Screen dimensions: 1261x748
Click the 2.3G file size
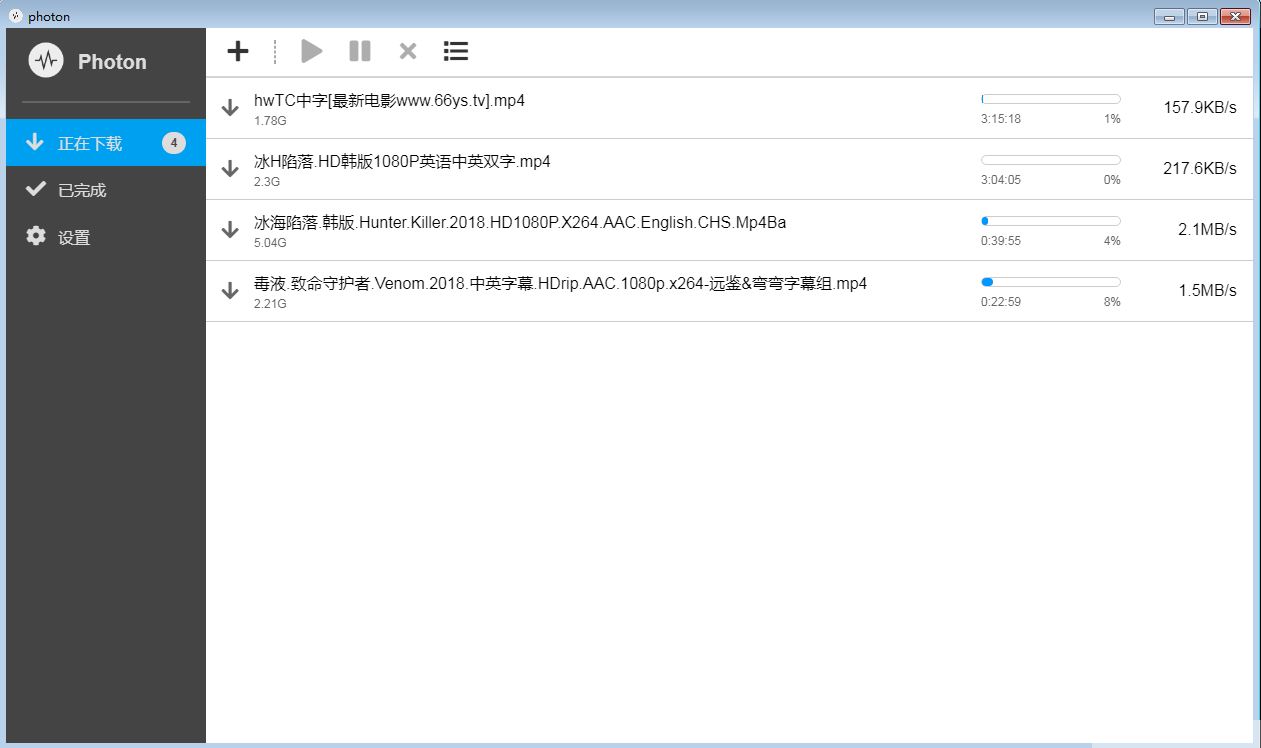coord(267,182)
